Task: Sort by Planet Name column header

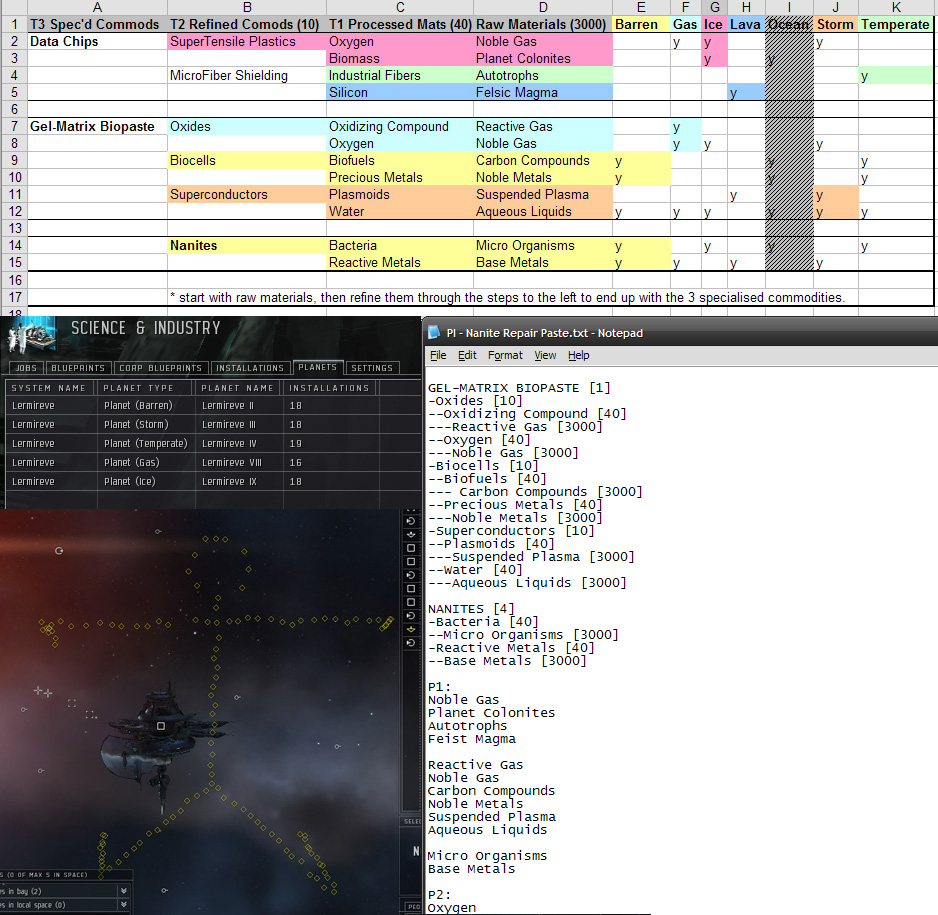Action: click(x=239, y=388)
